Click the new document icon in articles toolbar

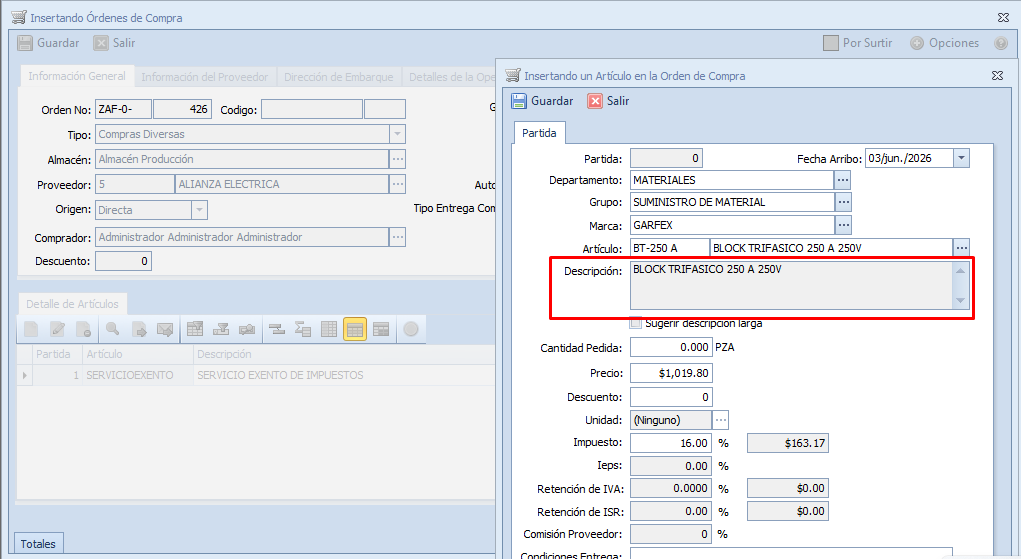[x=31, y=329]
